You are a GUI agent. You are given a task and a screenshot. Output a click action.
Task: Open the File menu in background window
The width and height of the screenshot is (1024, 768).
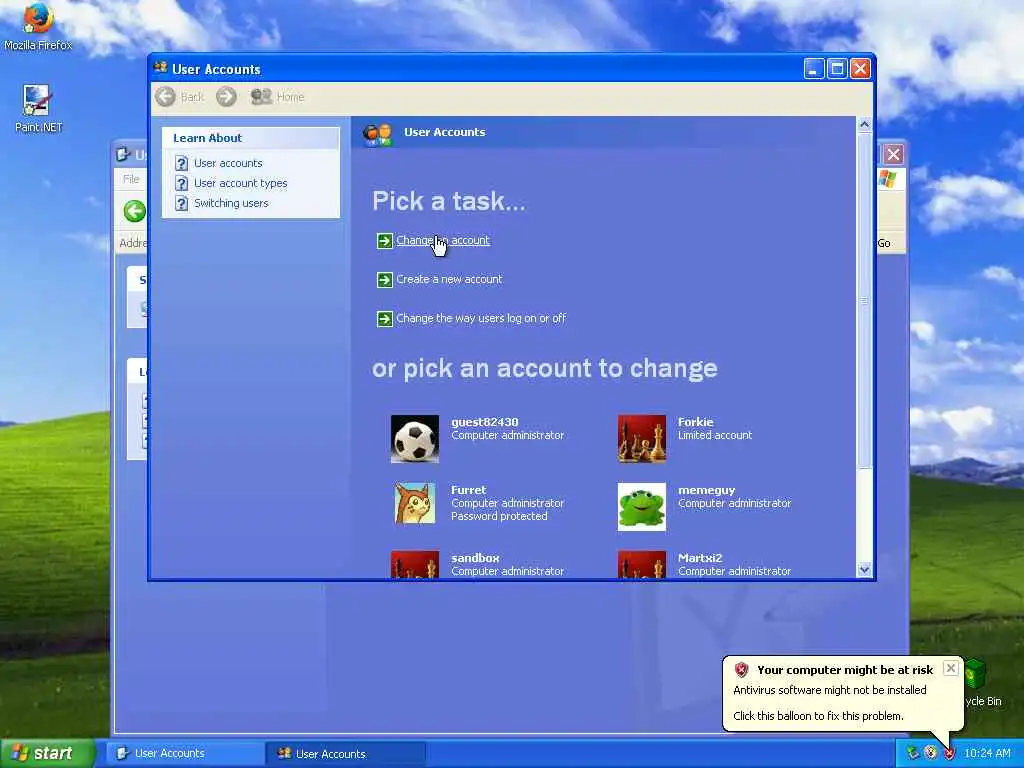pyautogui.click(x=131, y=179)
